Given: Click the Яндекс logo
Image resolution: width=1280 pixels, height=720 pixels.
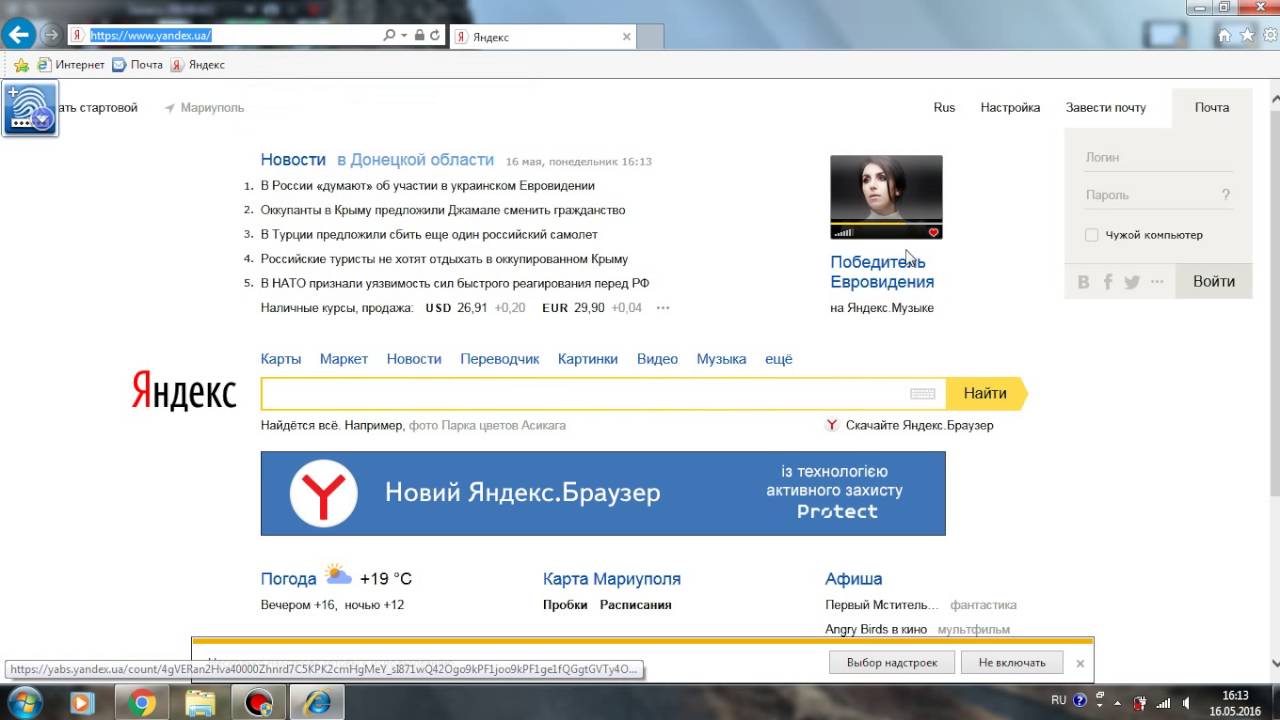Looking at the screenshot, I should 184,391.
